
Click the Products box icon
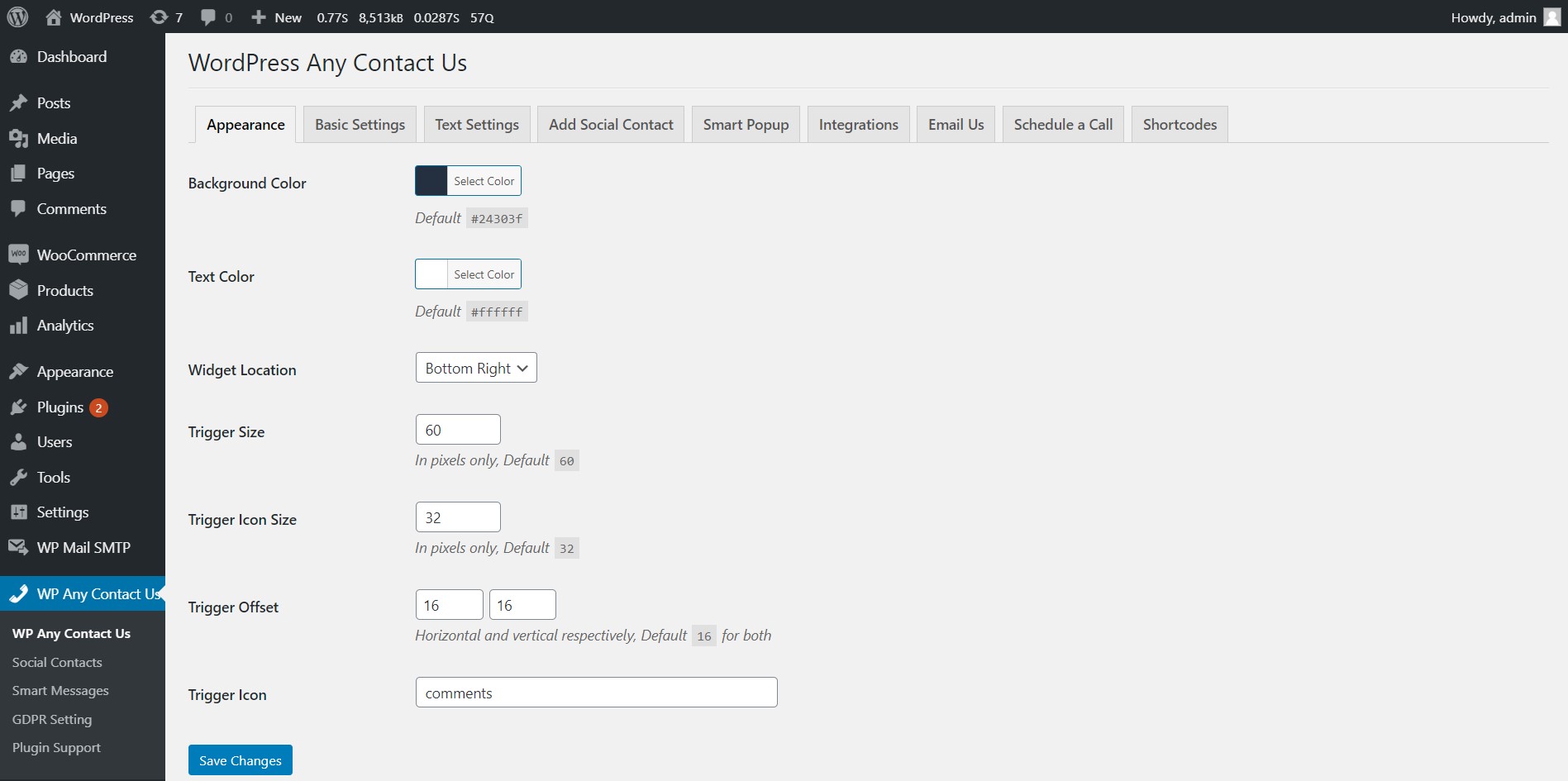(x=18, y=290)
